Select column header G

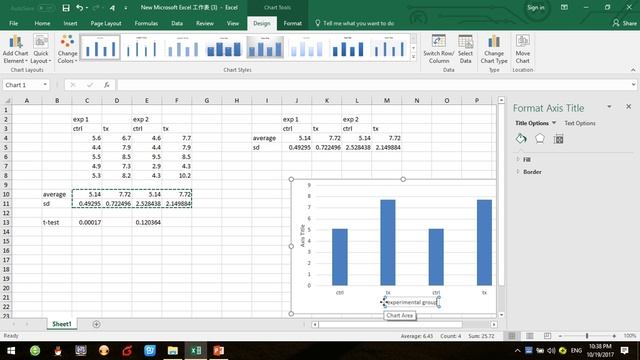(x=207, y=100)
